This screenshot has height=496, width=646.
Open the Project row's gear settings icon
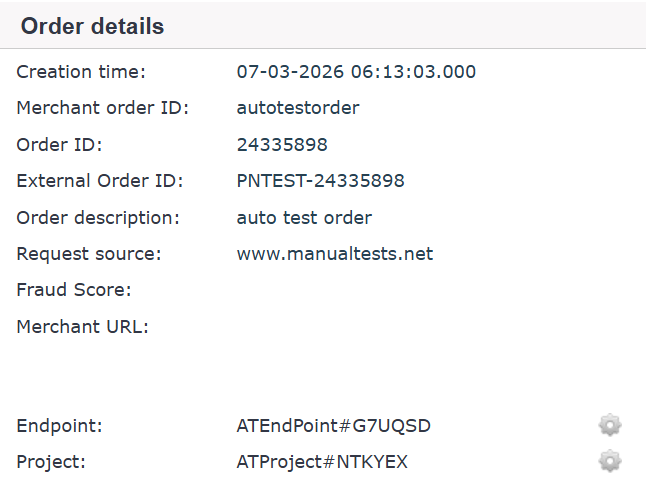click(610, 462)
